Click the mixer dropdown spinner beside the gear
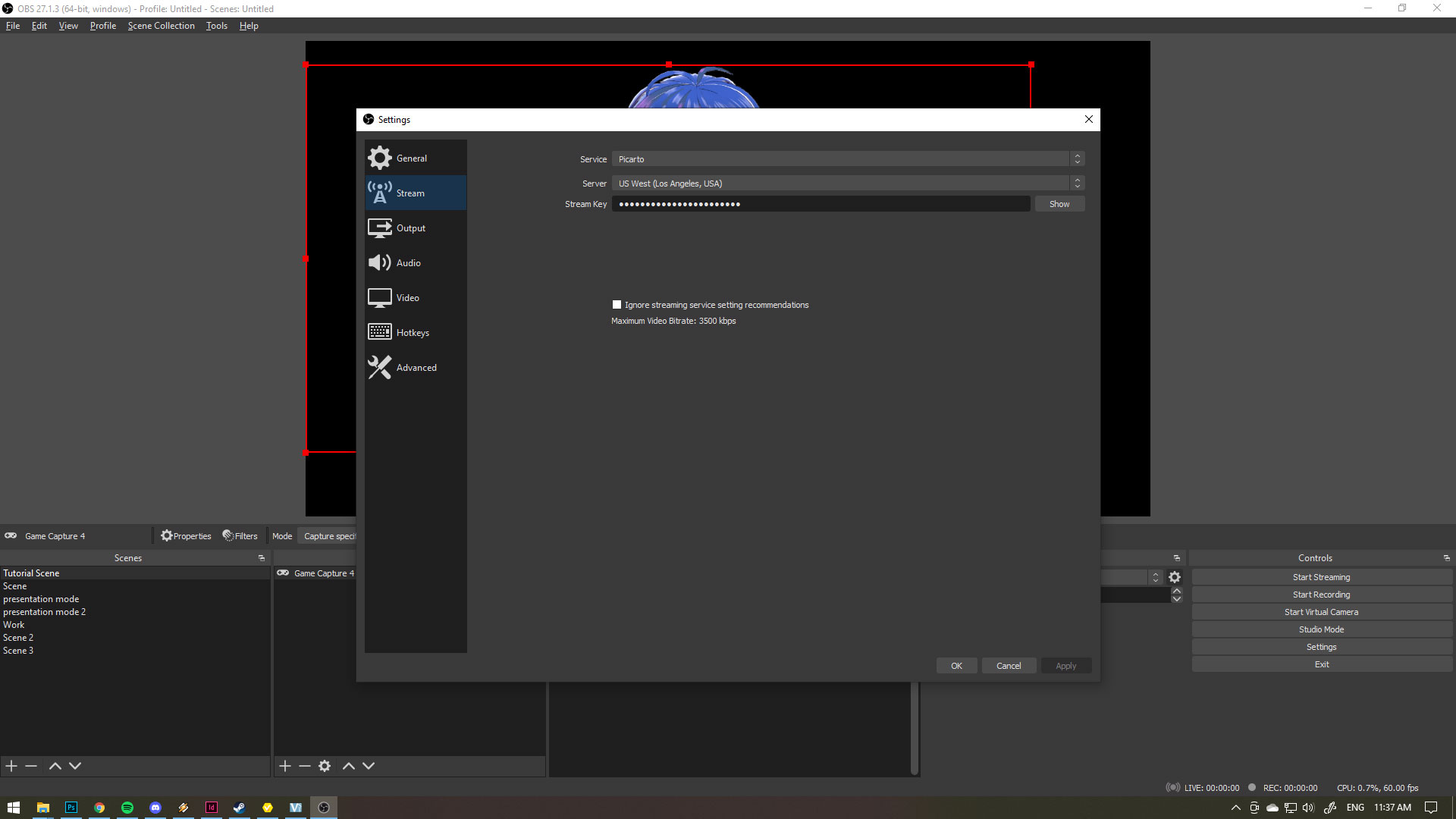 (x=1155, y=577)
